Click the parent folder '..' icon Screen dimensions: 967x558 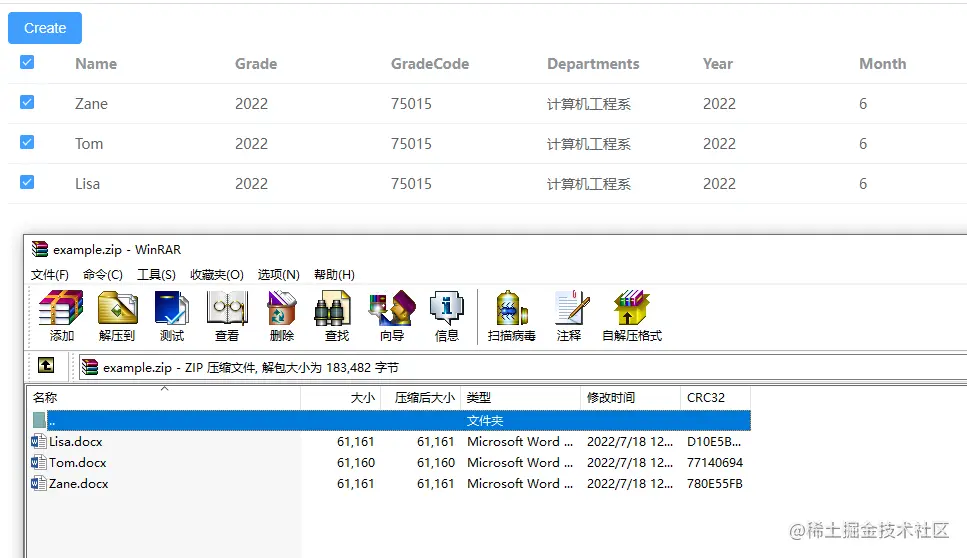39,421
